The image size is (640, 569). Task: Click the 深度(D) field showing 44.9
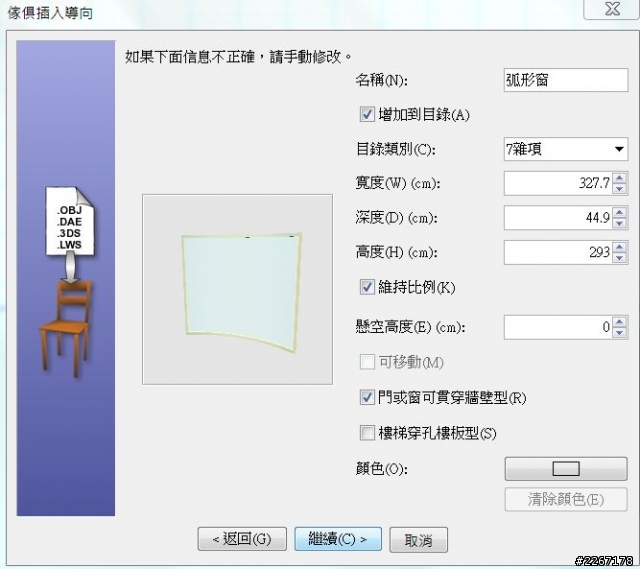click(x=558, y=218)
